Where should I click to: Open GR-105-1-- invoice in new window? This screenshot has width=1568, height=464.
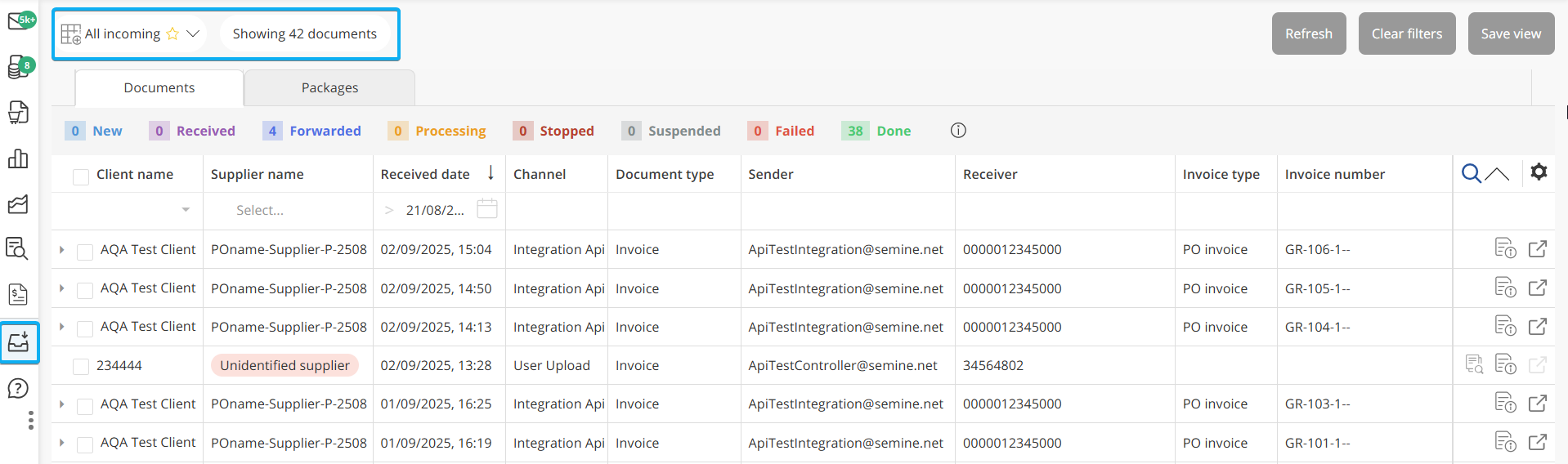1538,288
